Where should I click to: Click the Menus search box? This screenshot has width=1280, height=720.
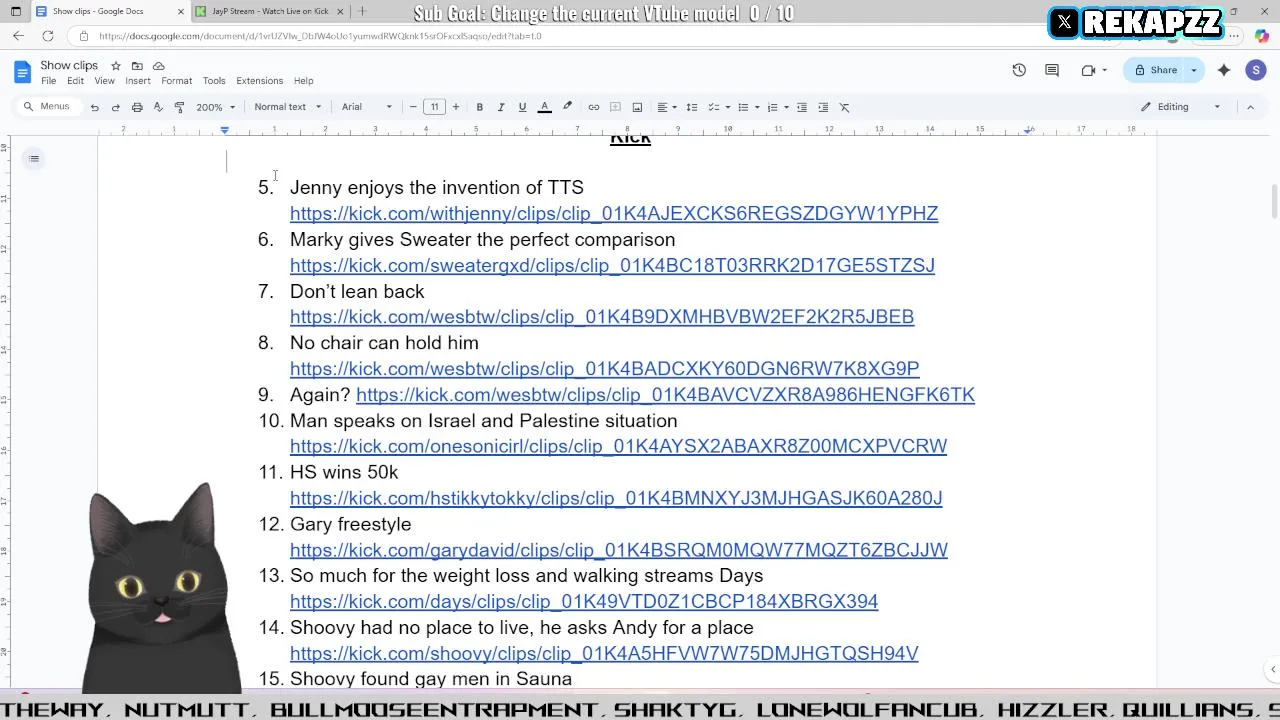coord(47,107)
